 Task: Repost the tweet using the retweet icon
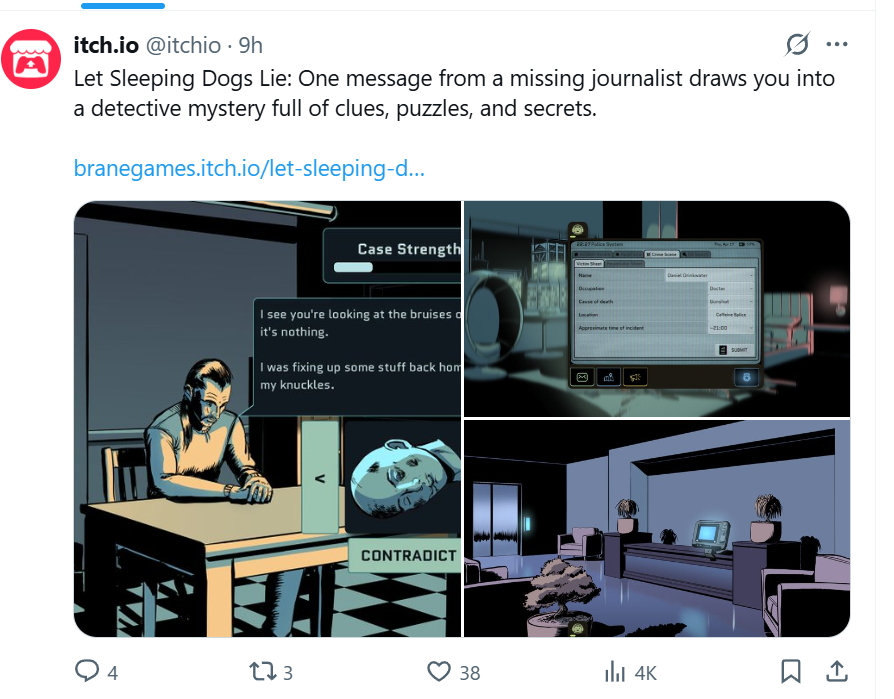tap(262, 672)
